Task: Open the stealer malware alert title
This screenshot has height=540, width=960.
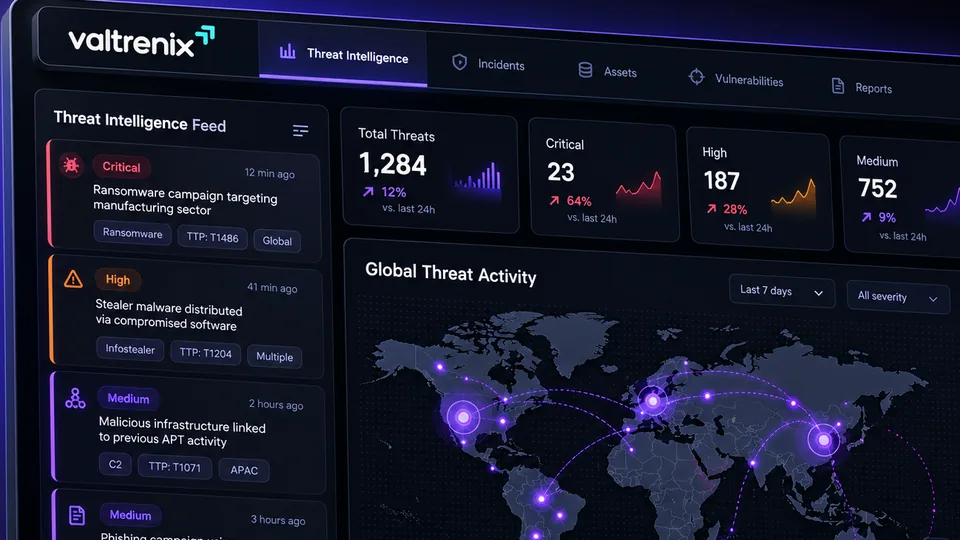Action: pyautogui.click(x=168, y=316)
